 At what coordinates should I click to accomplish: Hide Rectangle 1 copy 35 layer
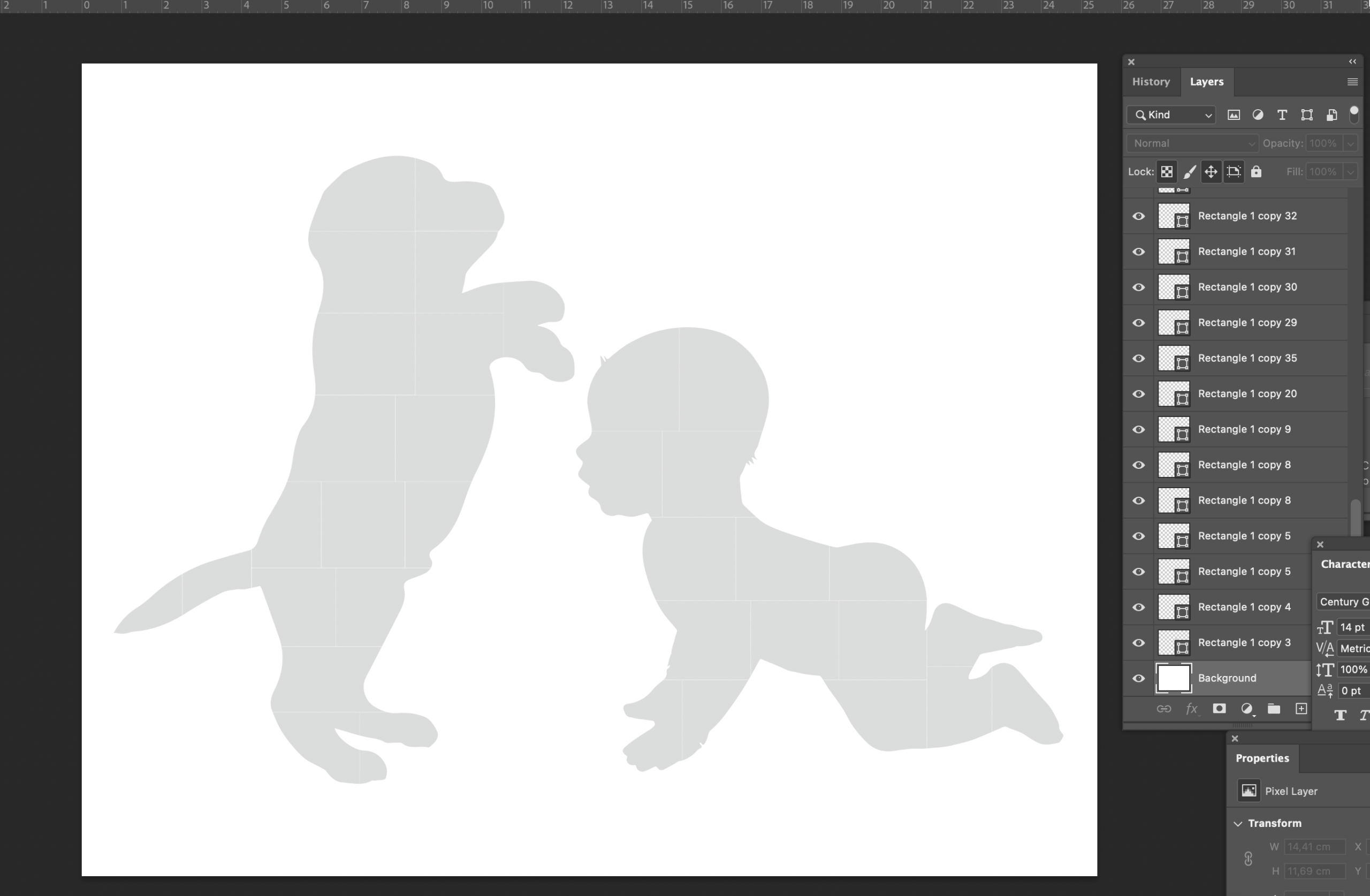pos(1139,359)
